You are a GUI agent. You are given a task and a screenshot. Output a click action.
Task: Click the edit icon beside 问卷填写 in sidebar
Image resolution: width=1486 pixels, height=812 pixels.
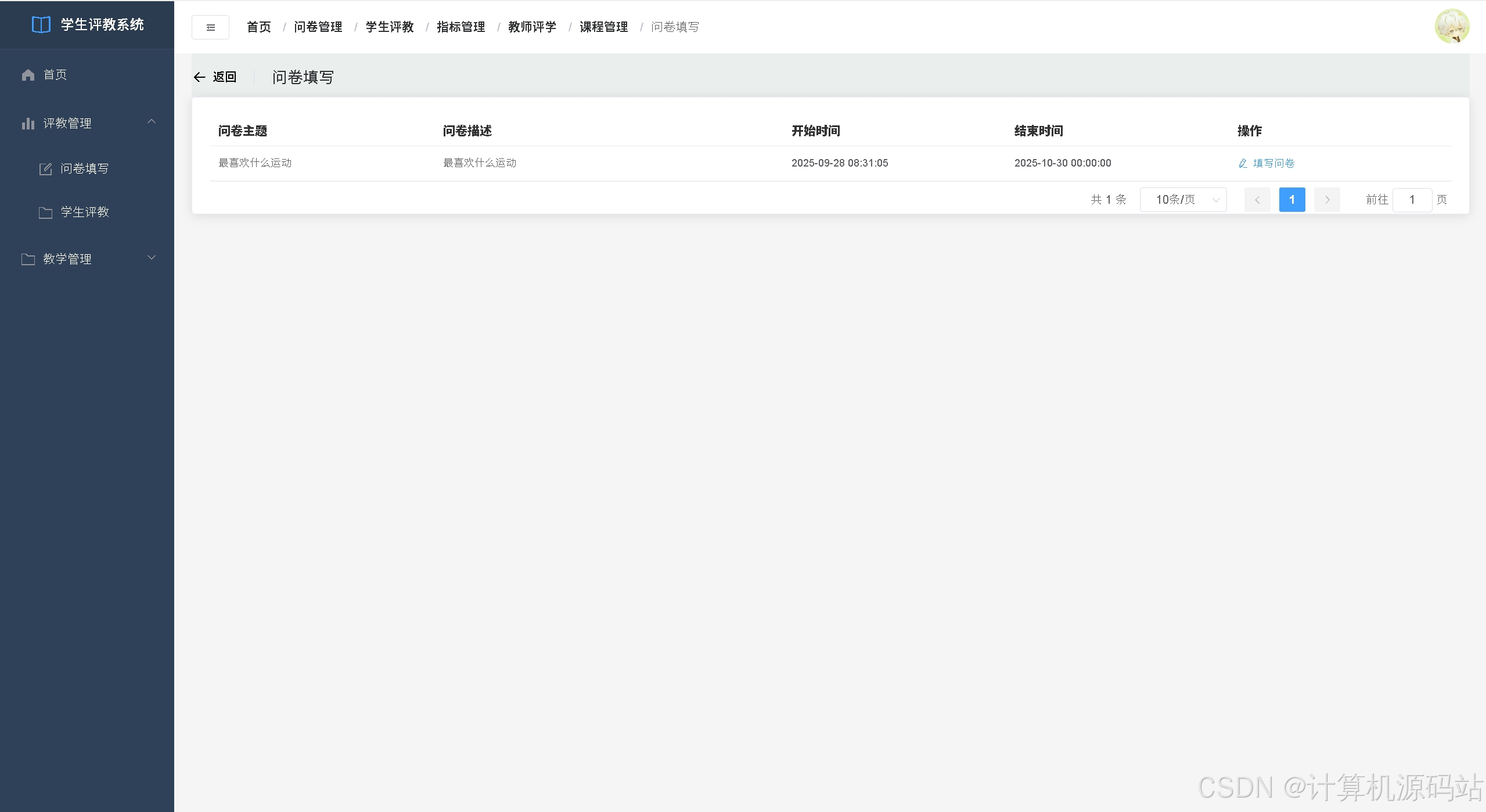[45, 169]
